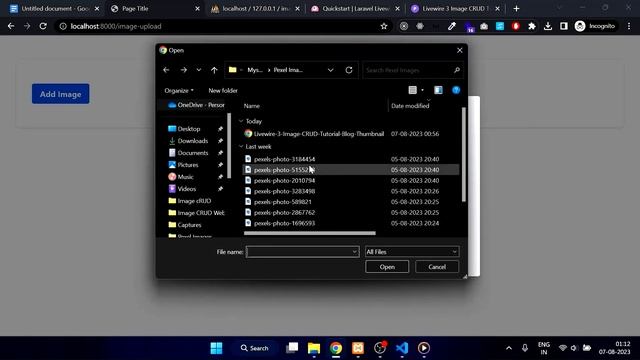Screen dimensions: 640x360
Task: Collapse the Last week file group
Action: point(241,147)
